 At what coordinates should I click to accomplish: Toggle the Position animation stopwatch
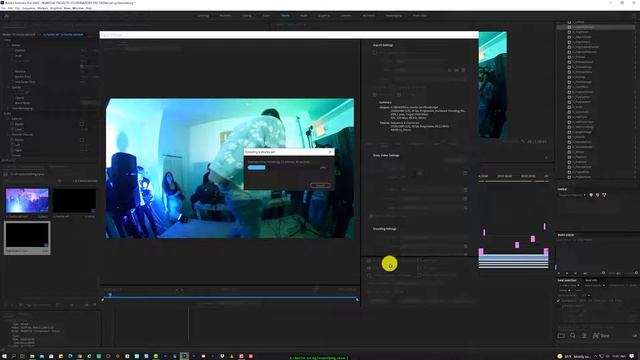pyautogui.click(x=12, y=51)
